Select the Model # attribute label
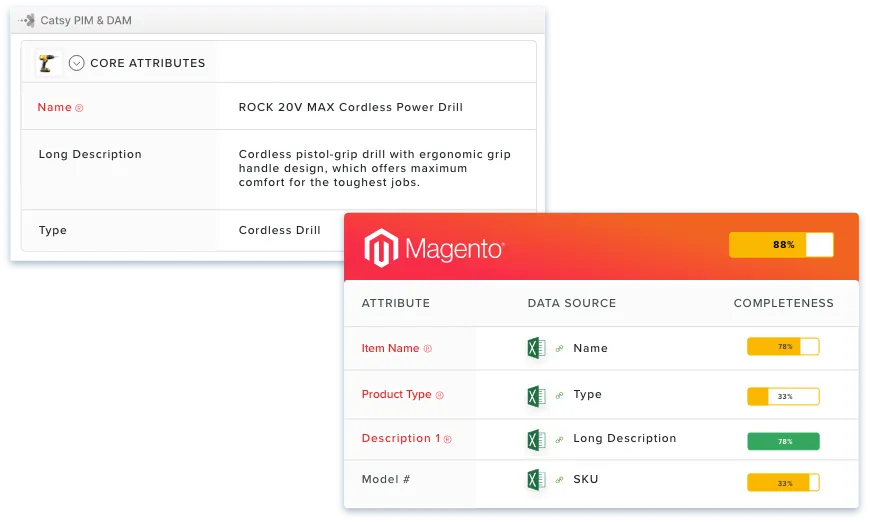This screenshot has width=870, height=522. [x=386, y=479]
